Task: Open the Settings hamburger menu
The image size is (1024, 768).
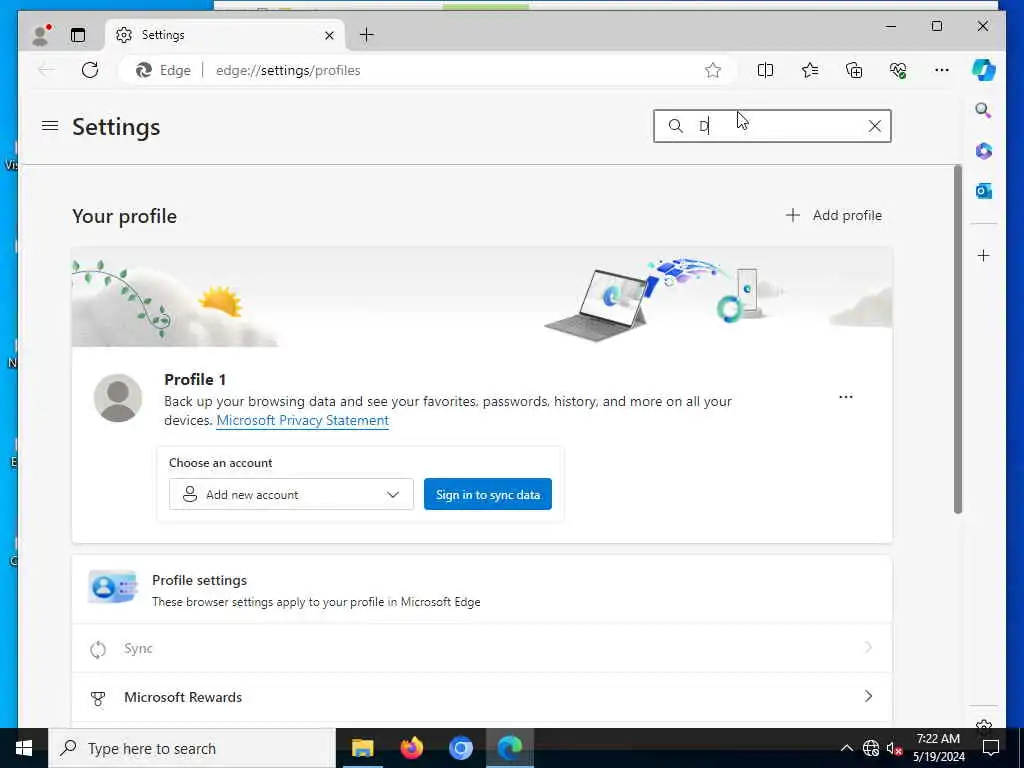Action: coord(50,125)
